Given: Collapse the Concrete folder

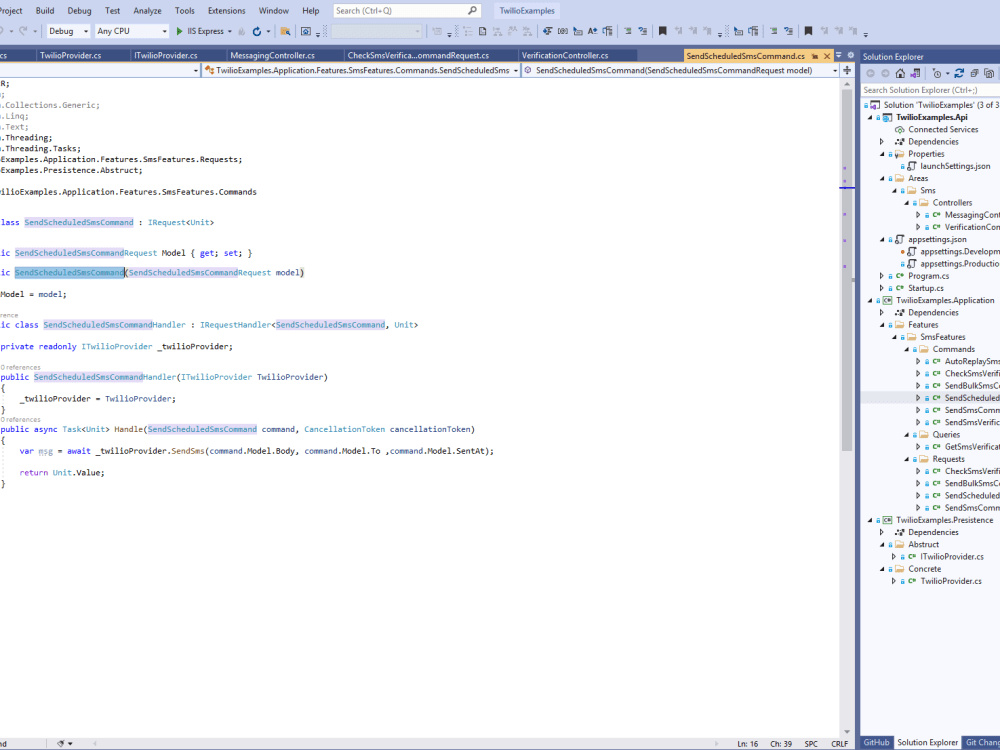Looking at the screenshot, I should click(882, 569).
